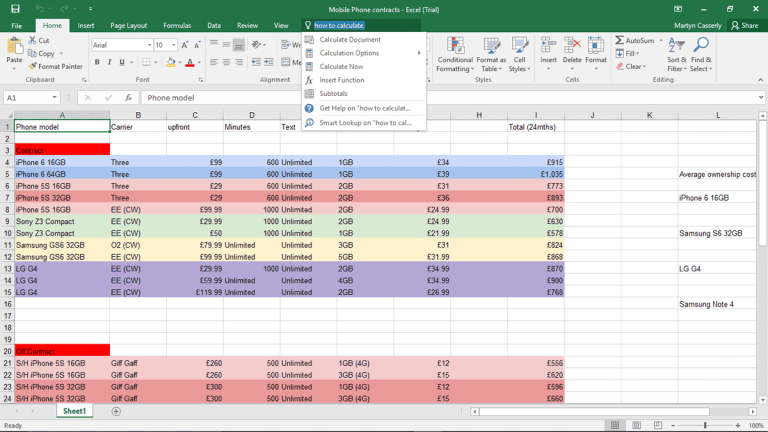Switch to the Formulas ribbon tab
The image size is (768, 432).
click(177, 25)
